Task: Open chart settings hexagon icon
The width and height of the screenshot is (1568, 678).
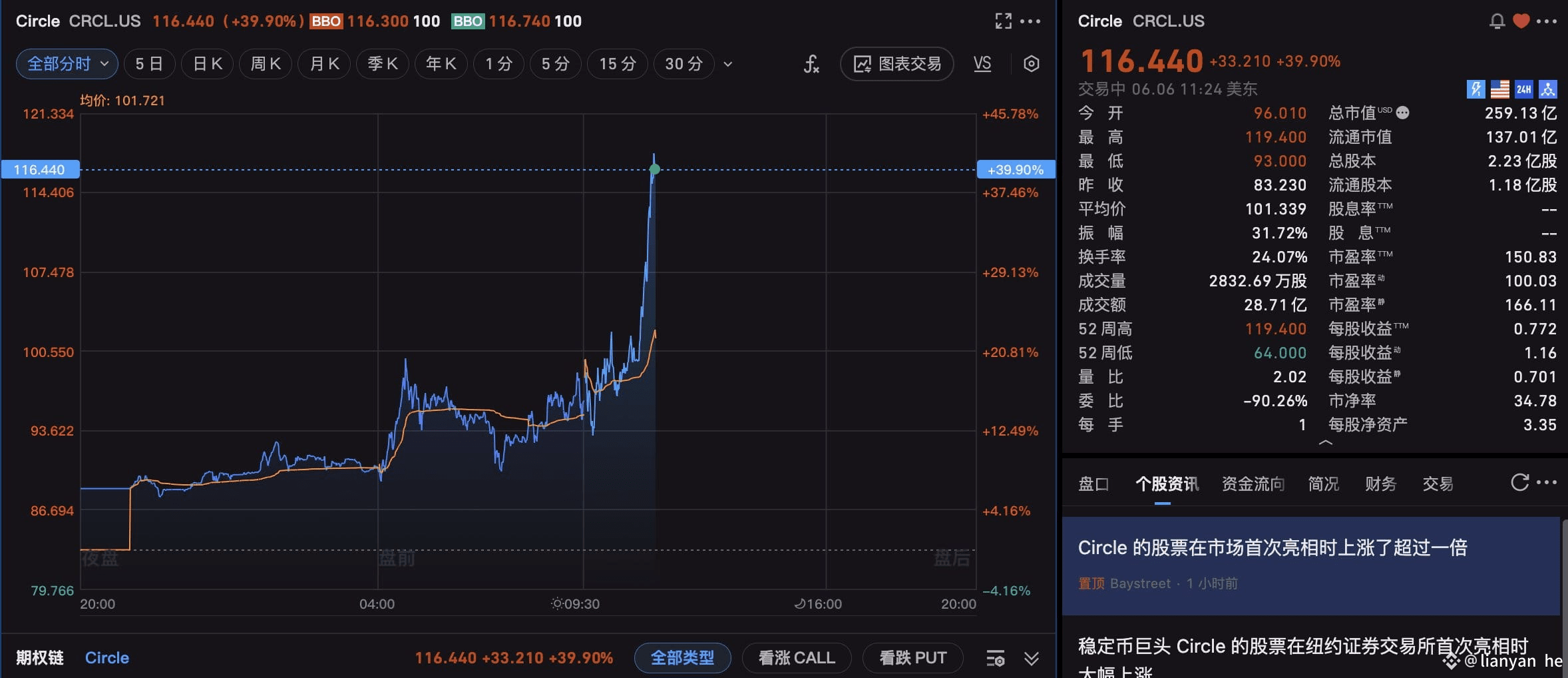Action: click(x=1031, y=64)
